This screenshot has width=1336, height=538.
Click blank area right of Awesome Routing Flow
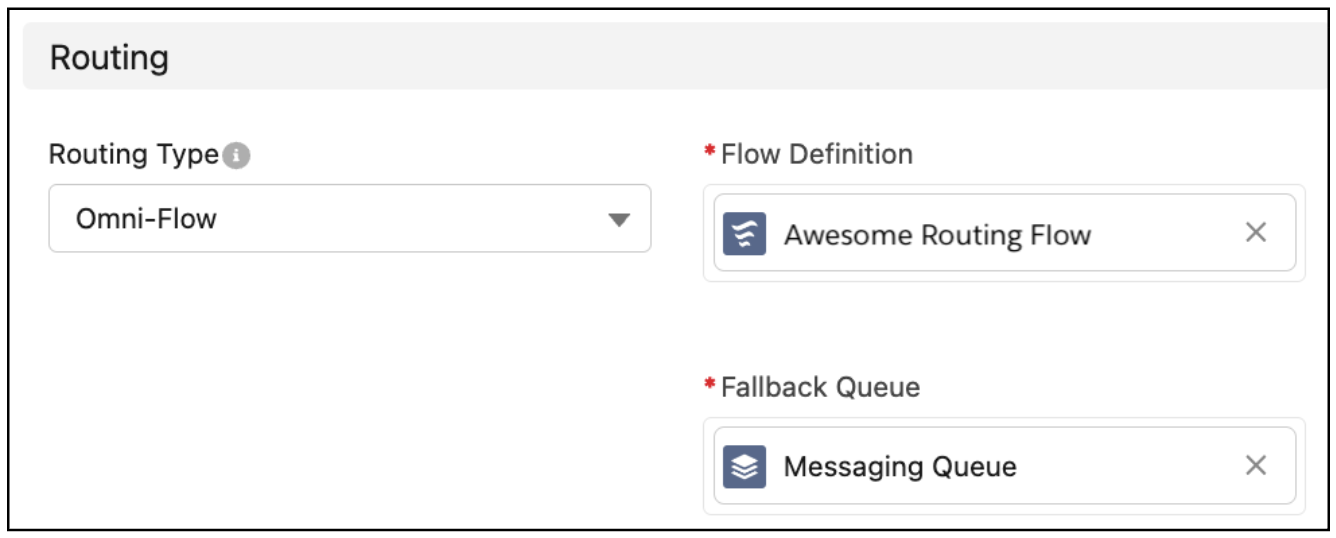pyautogui.click(x=1160, y=235)
